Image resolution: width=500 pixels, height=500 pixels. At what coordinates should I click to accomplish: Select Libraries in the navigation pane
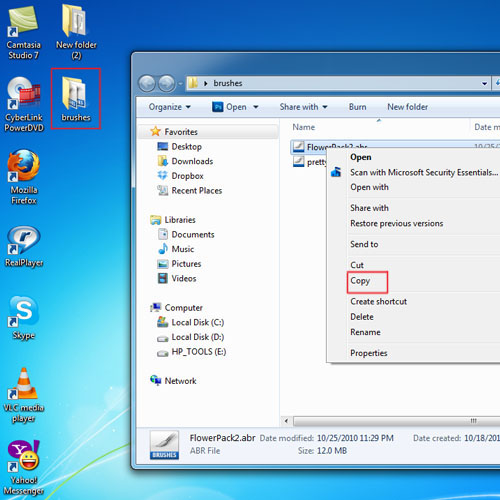pyautogui.click(x=180, y=220)
